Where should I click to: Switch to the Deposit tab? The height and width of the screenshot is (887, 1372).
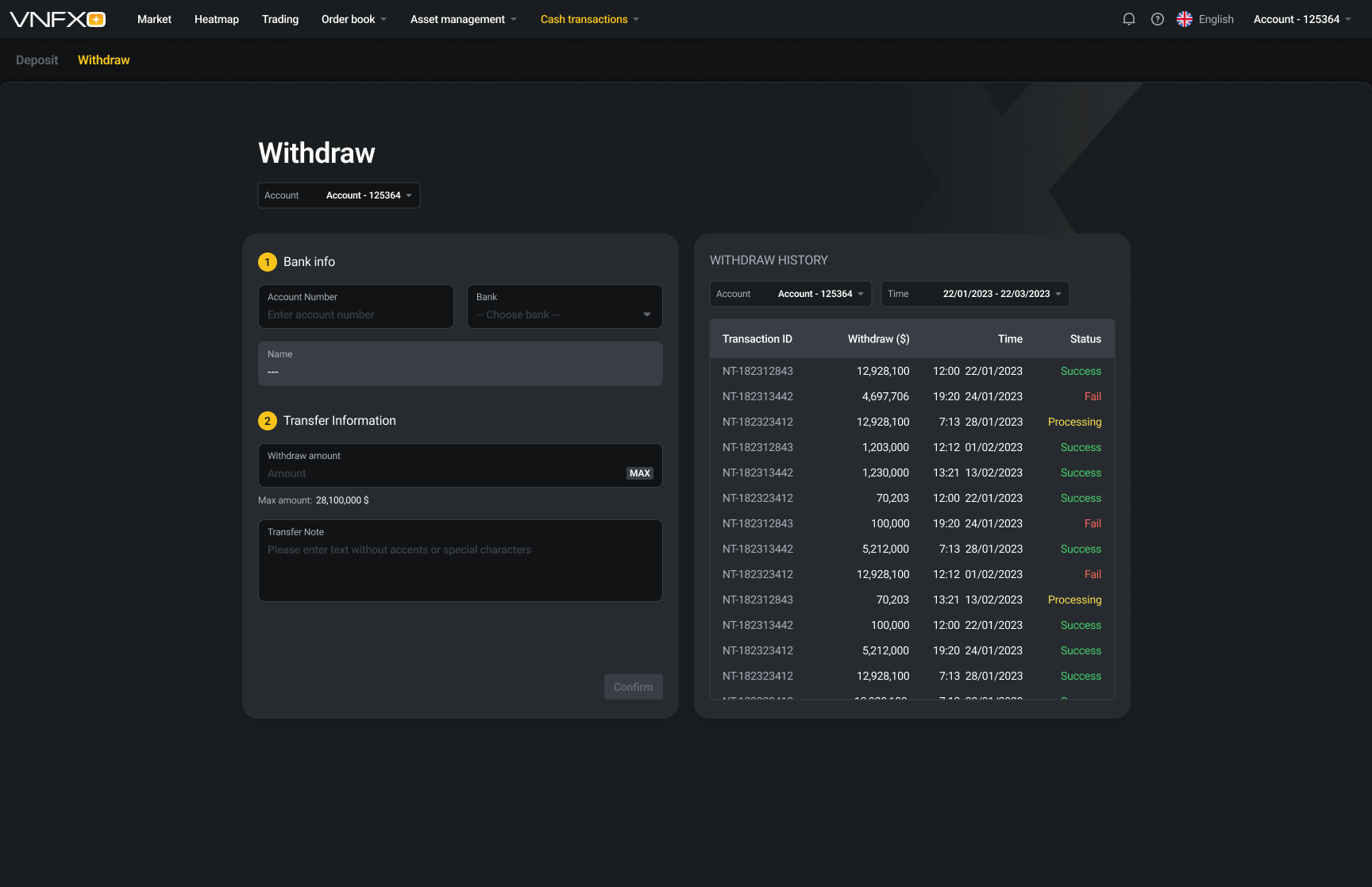pyautogui.click(x=37, y=60)
